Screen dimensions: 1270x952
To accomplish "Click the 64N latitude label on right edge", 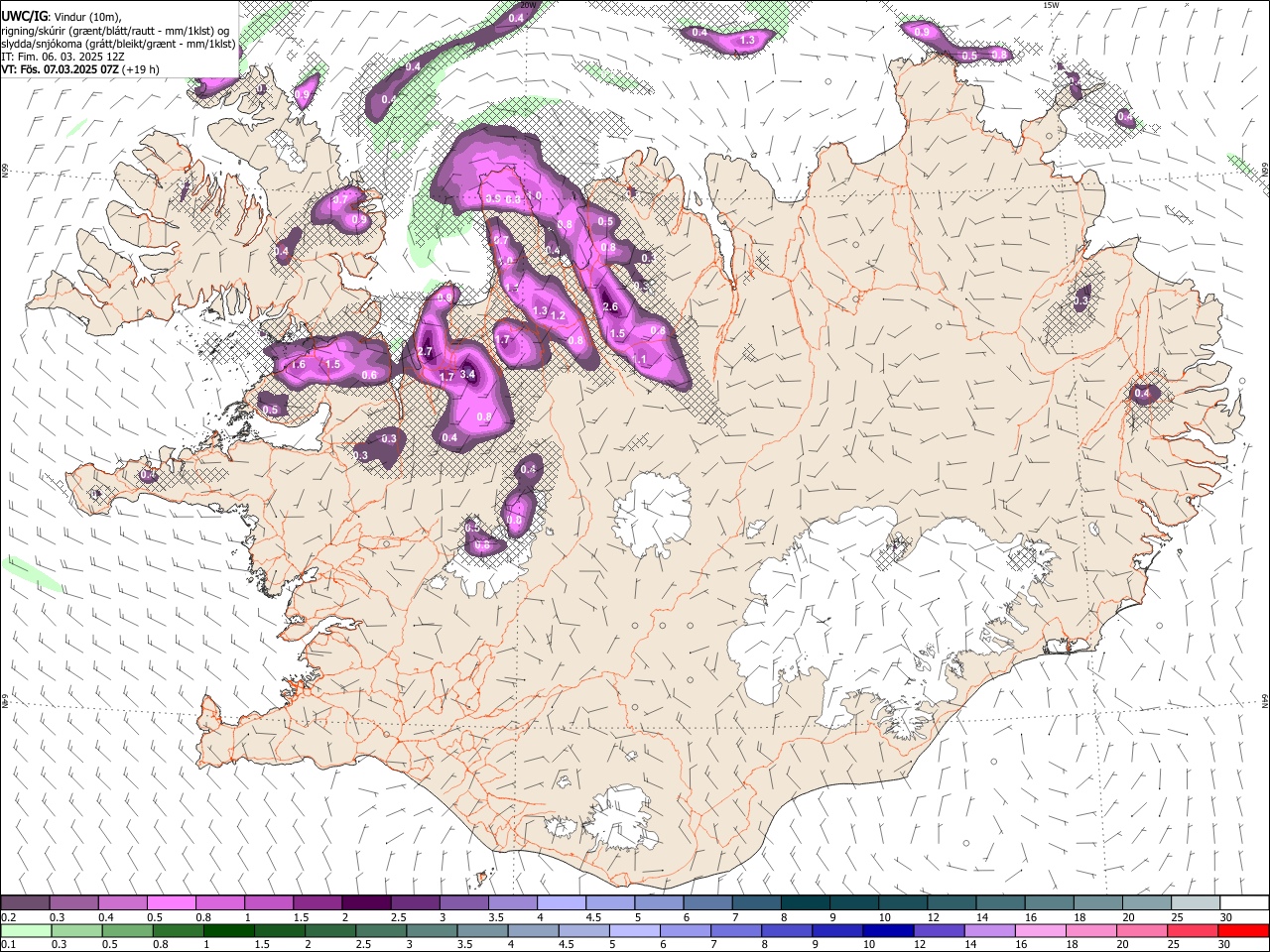I will pos(1265,699).
